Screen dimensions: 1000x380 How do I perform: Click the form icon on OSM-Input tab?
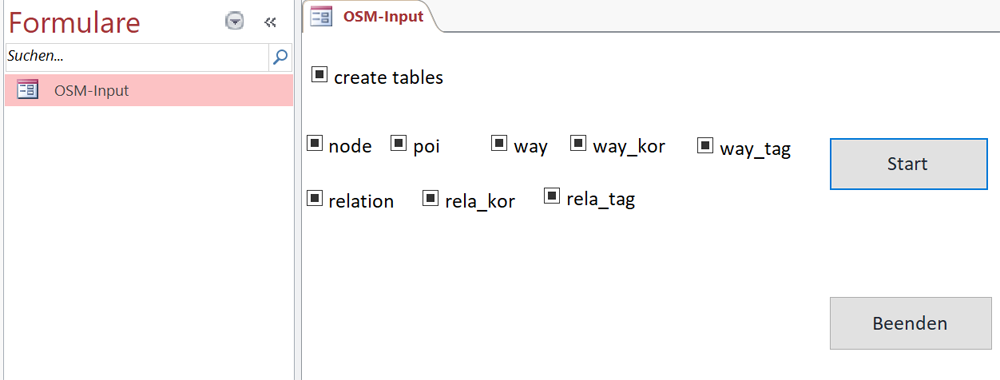320,16
